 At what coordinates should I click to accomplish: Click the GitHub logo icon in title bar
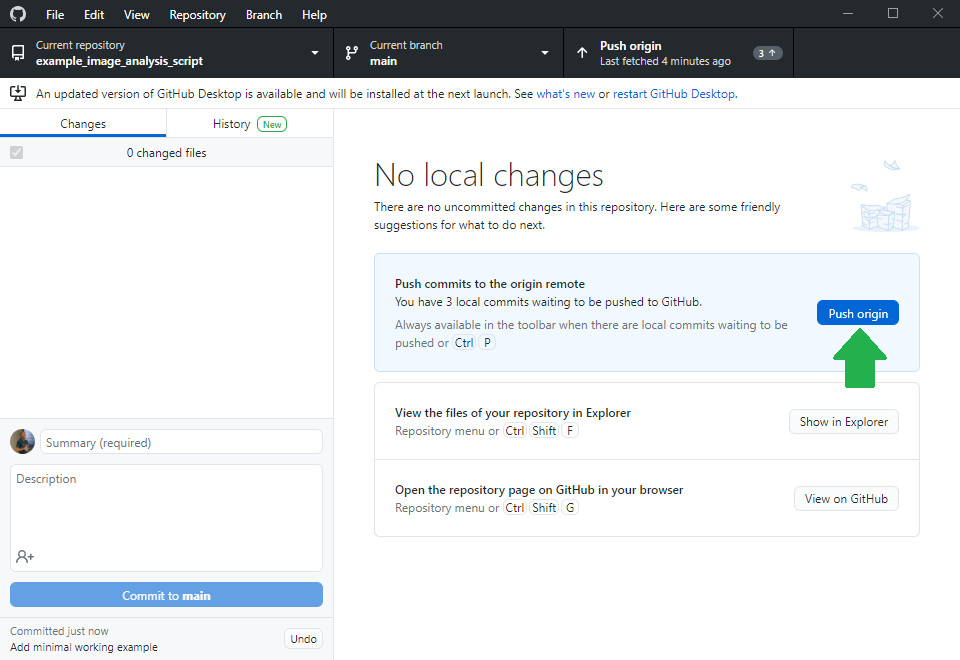tap(18, 15)
